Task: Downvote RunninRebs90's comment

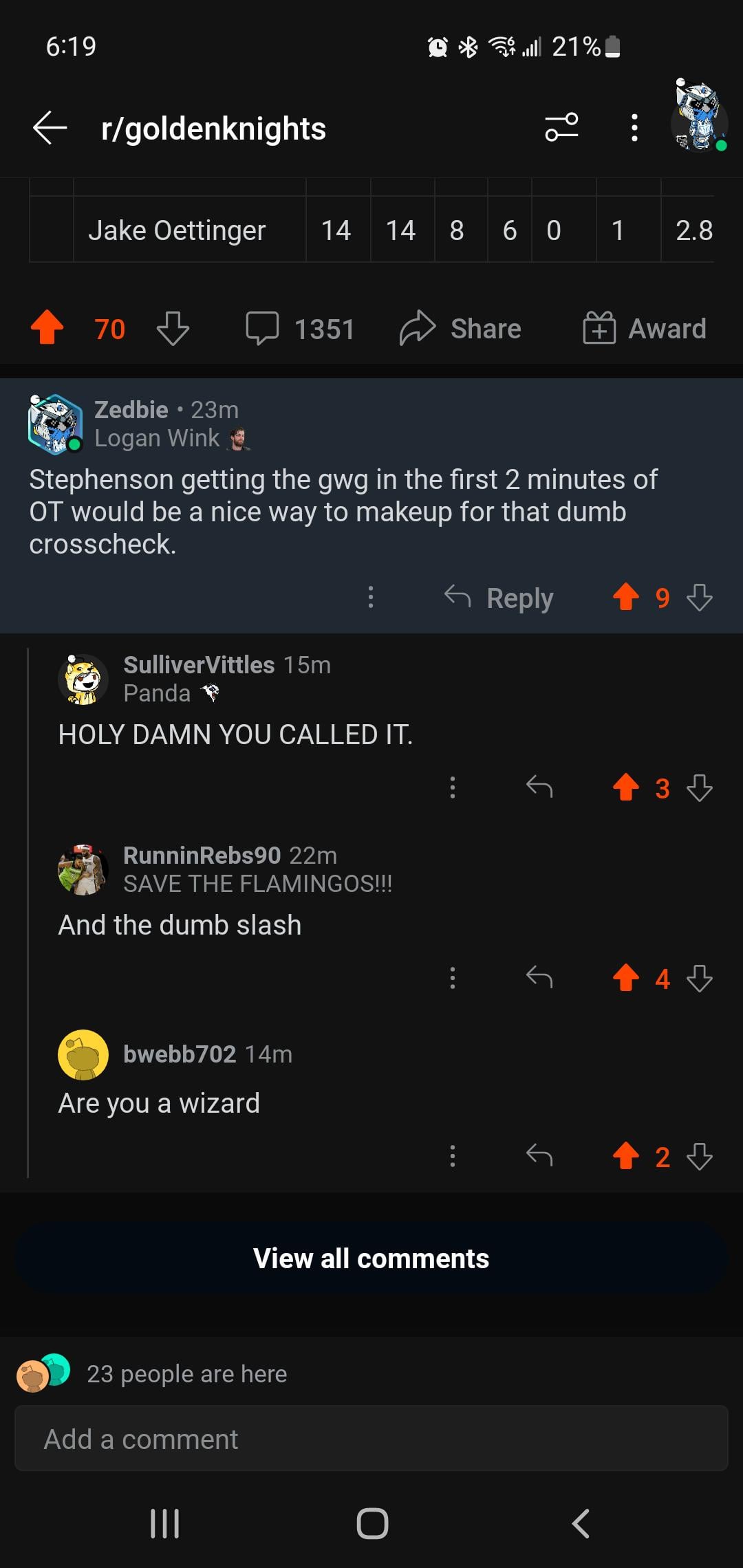Action: 700,978
